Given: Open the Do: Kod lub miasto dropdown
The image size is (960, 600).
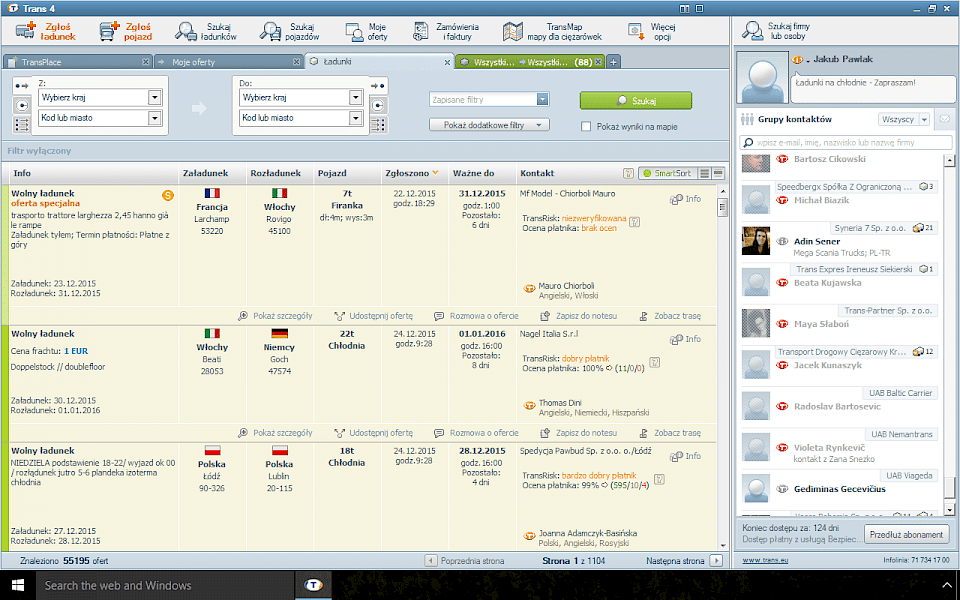Looking at the screenshot, I should 355,118.
